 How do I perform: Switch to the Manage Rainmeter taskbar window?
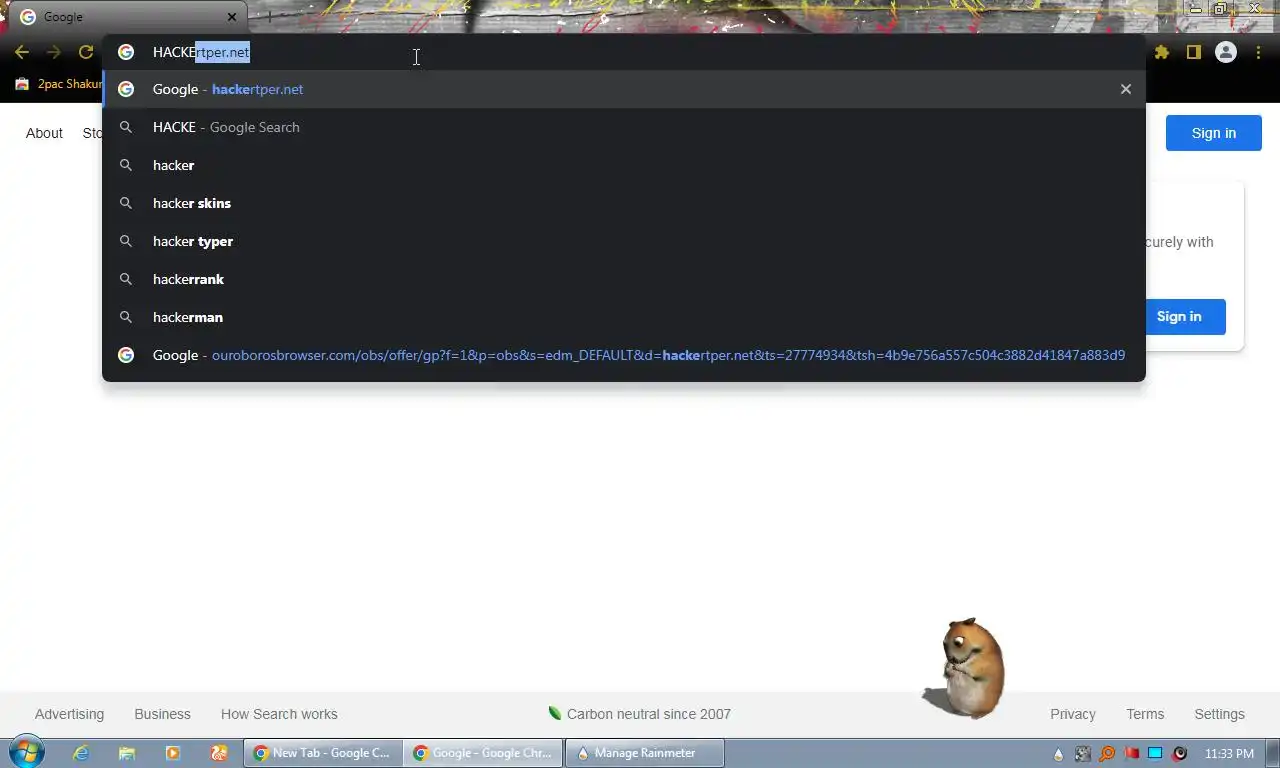coord(645,753)
